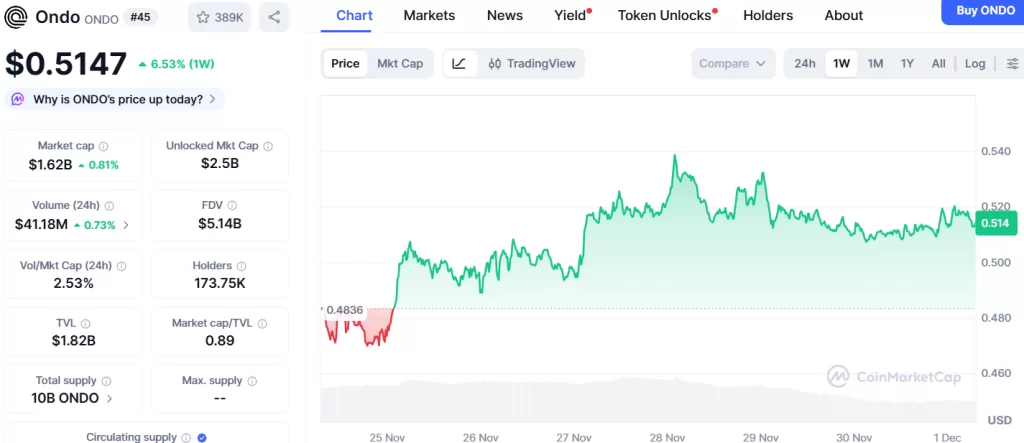The width and height of the screenshot is (1024, 443).
Task: Select the line chart type icon
Action: click(459, 64)
